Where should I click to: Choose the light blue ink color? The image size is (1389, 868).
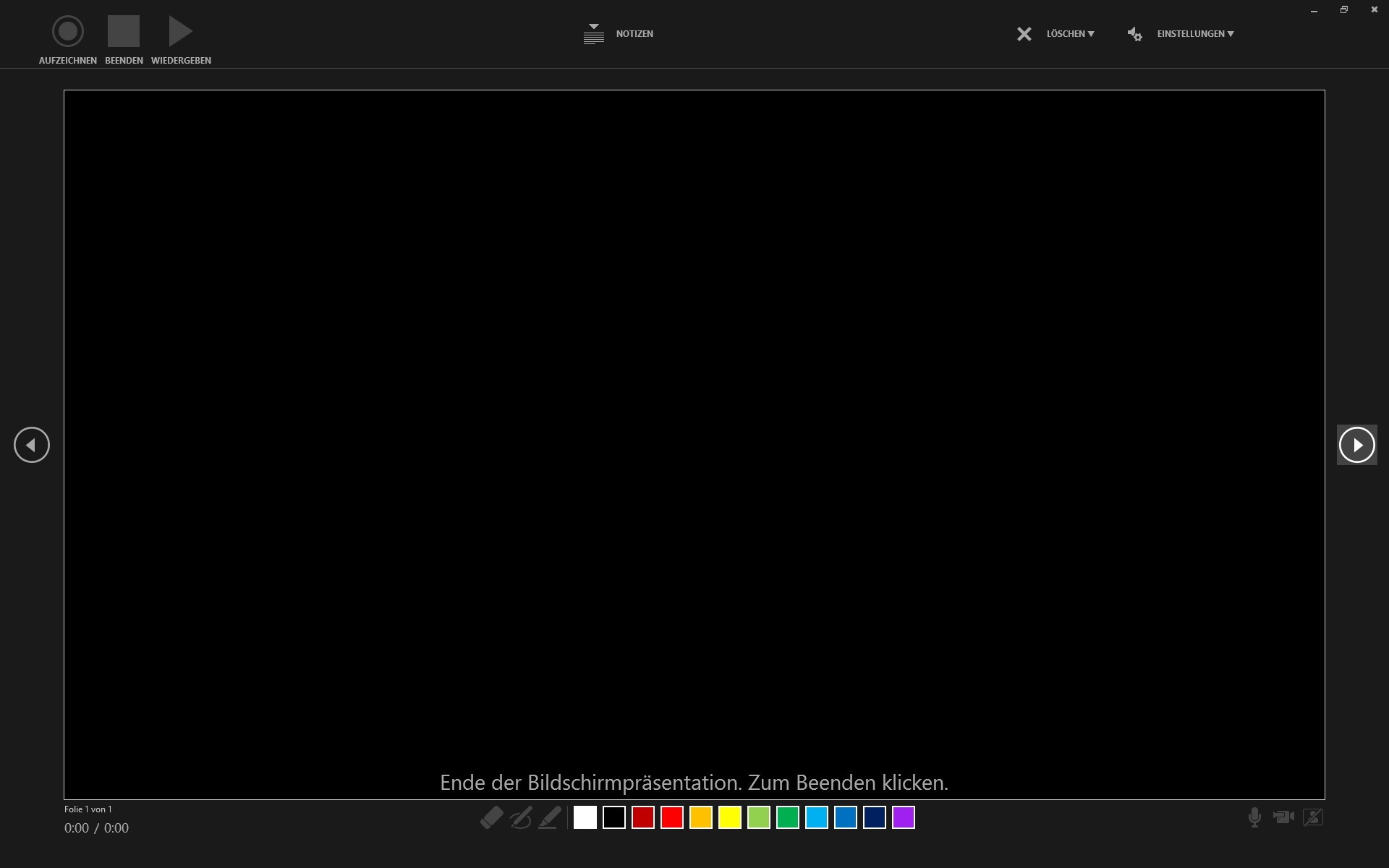pos(816,817)
